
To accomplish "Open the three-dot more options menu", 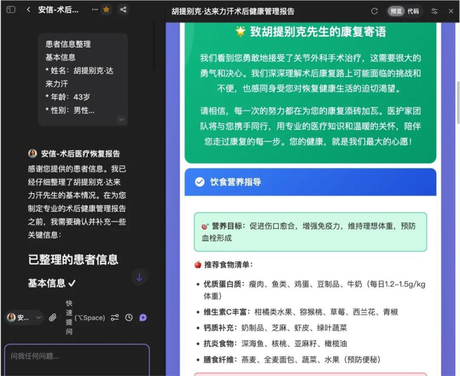I will tap(95, 10).
